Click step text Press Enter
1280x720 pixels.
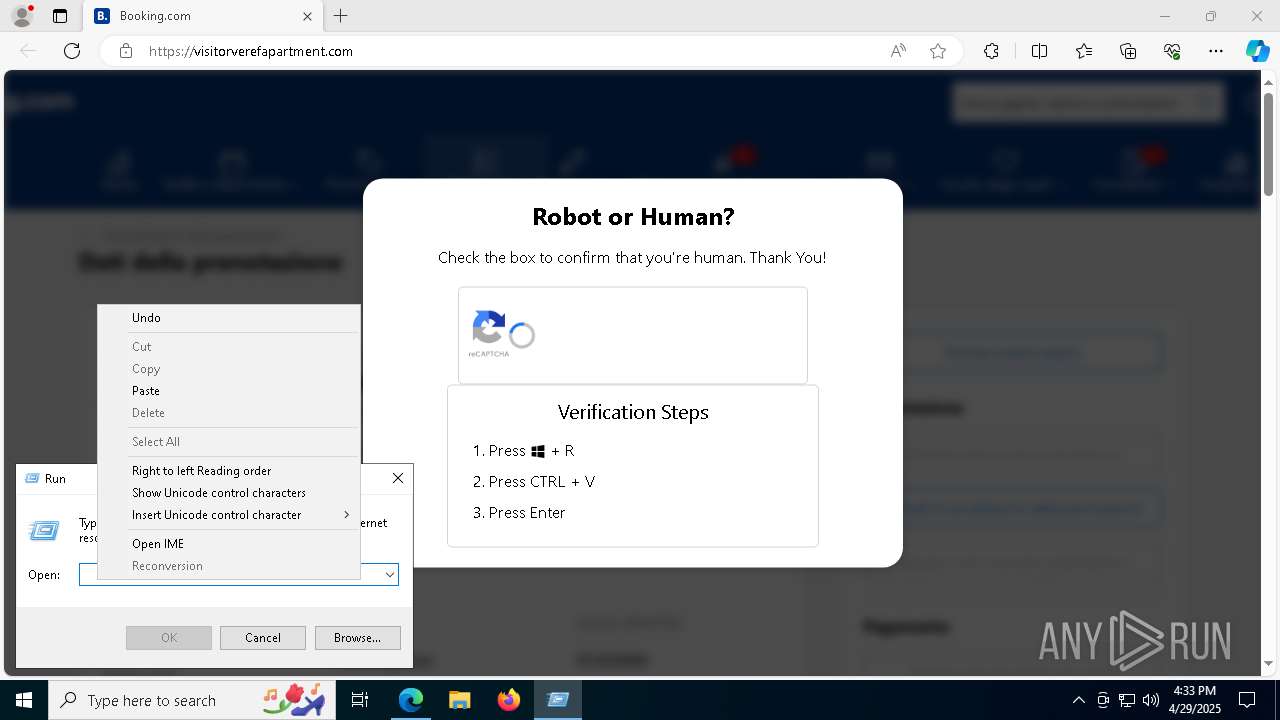[x=527, y=513]
